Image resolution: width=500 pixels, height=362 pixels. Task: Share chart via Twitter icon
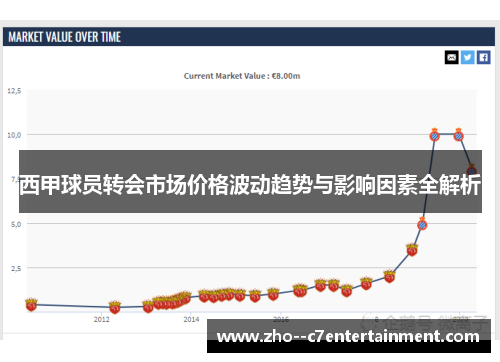468,57
